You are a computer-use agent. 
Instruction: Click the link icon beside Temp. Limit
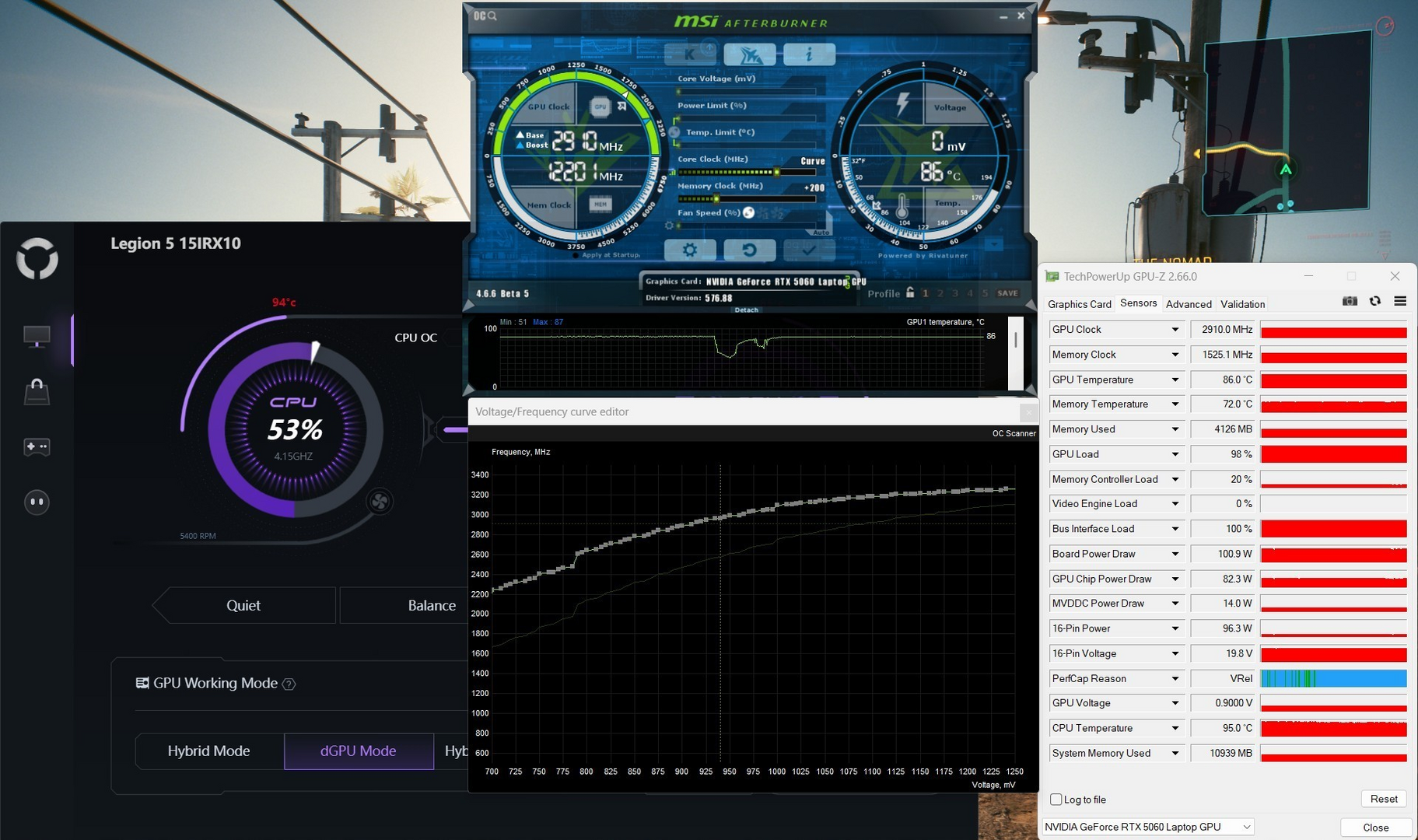click(674, 132)
